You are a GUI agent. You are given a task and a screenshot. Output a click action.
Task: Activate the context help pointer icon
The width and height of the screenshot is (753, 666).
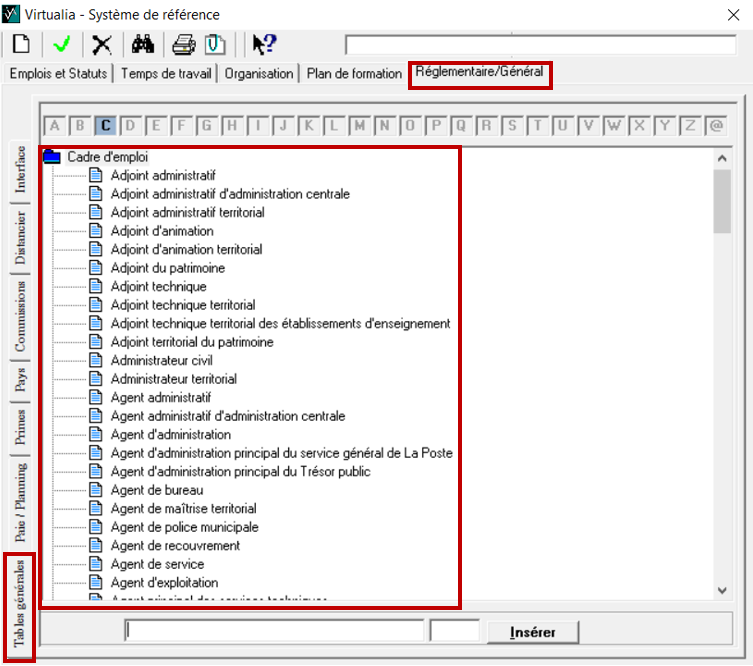click(x=263, y=45)
